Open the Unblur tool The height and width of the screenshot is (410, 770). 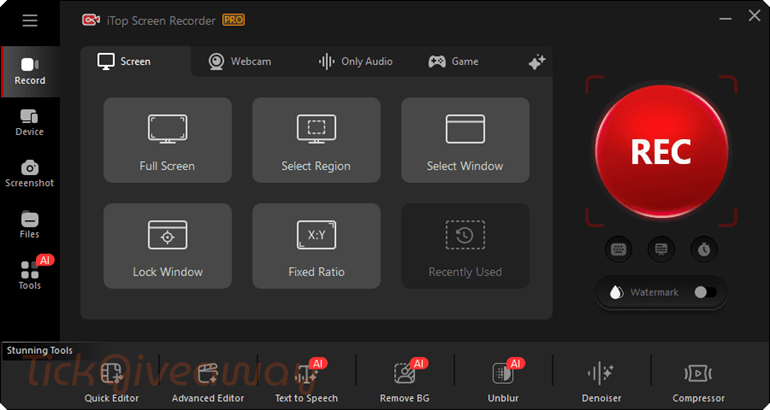[x=503, y=383]
